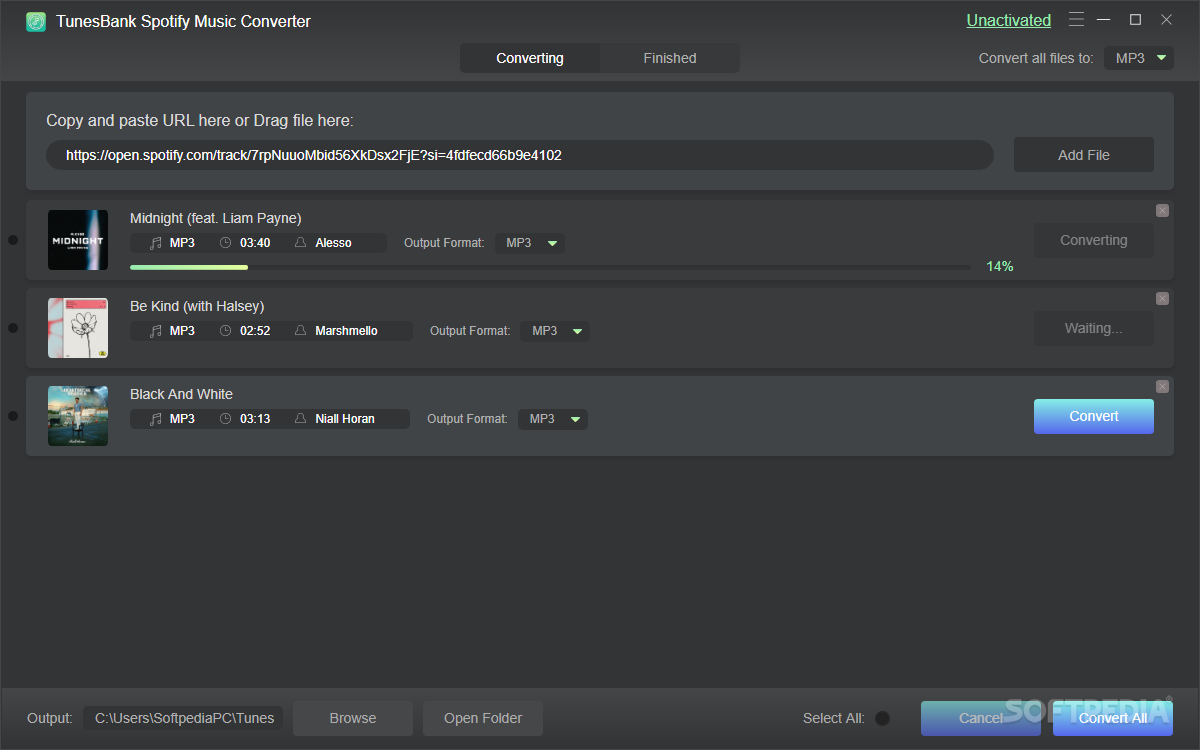This screenshot has height=750, width=1200.
Task: Click the Midnight album thumbnail
Action: 78,240
